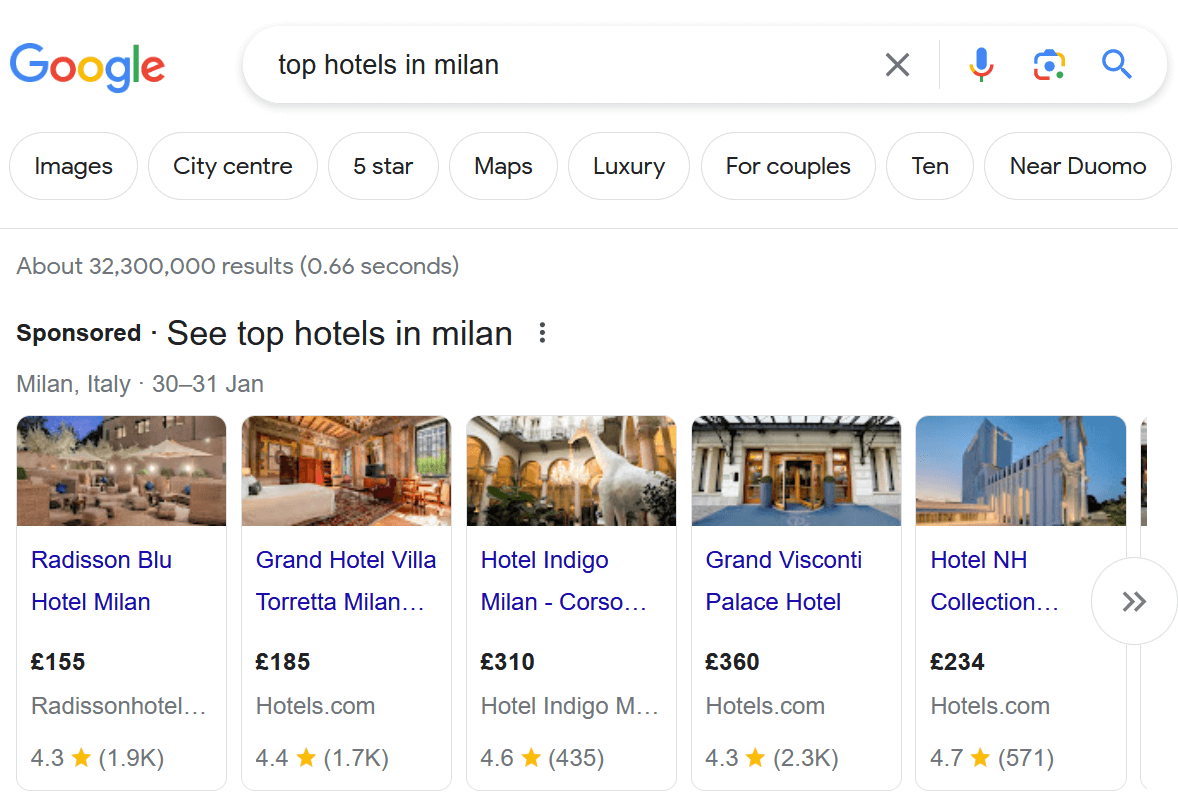Start a voice search with the microphone icon
The image size is (1178, 802).
pos(981,64)
